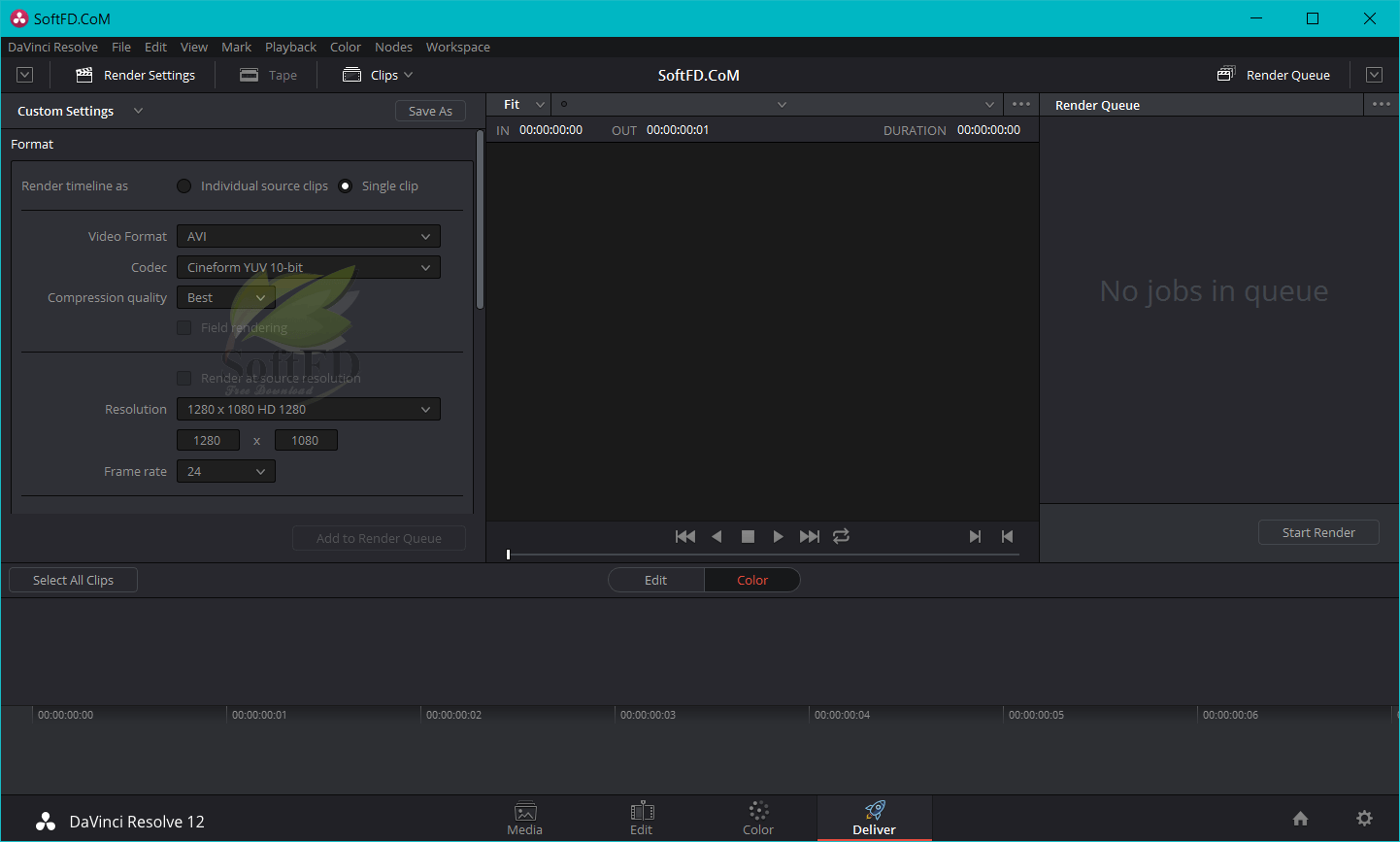Open the Workspace menu
Image resolution: width=1400 pixels, height=842 pixels.
[458, 47]
